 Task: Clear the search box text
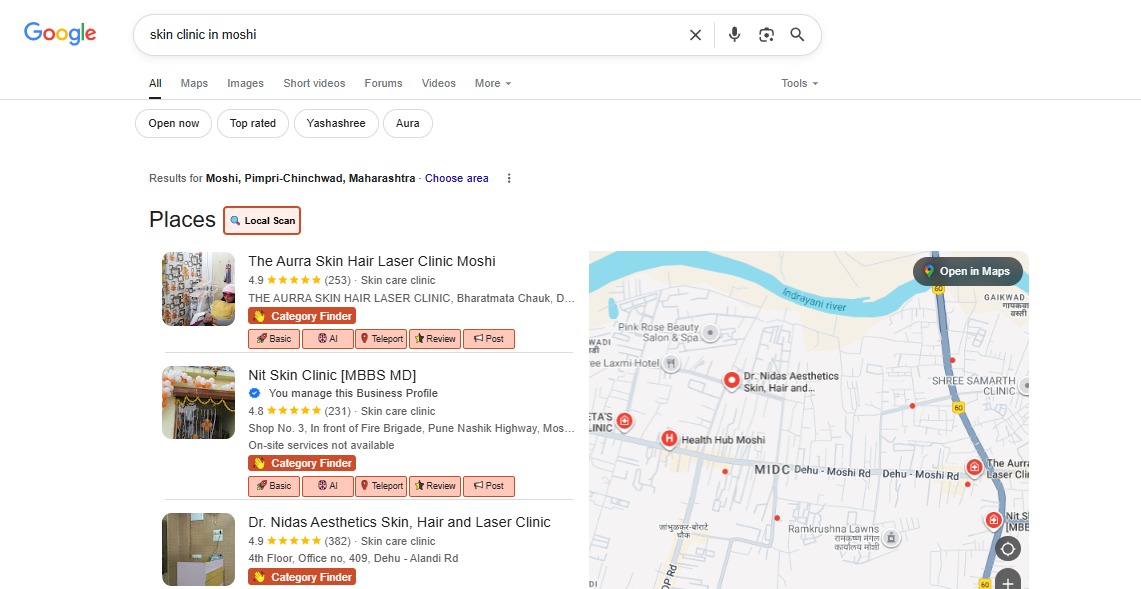coord(695,35)
